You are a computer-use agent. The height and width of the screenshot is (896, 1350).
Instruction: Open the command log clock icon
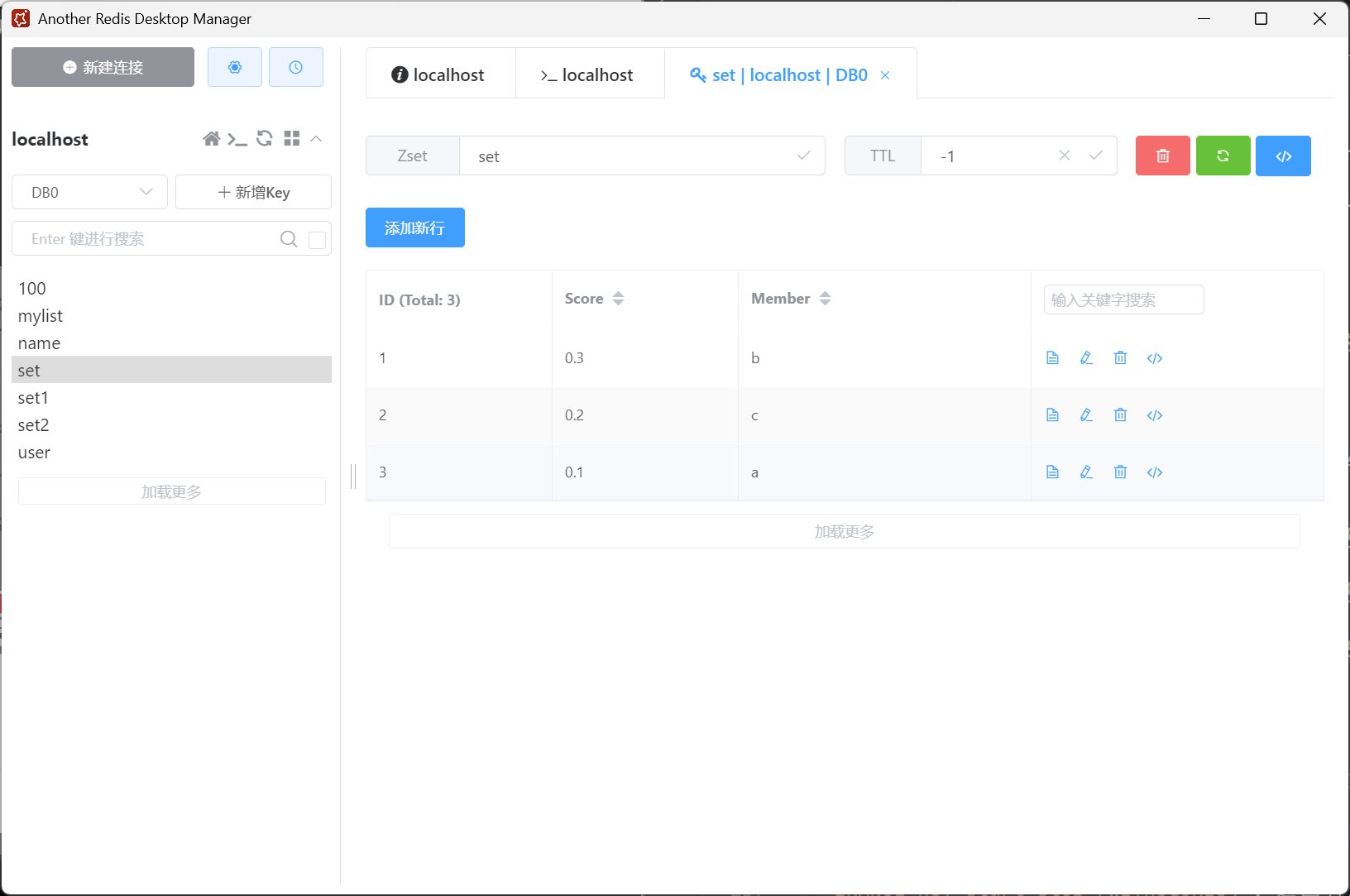tap(295, 67)
